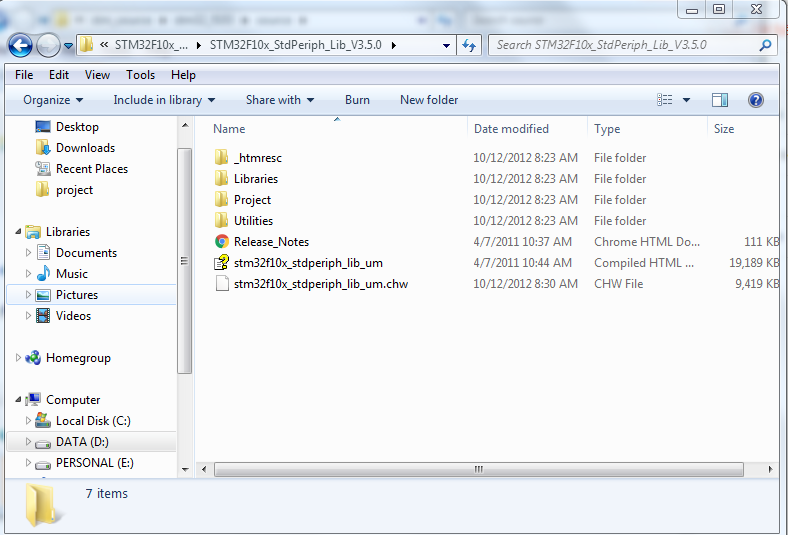Open Include in library dropdown
The width and height of the screenshot is (788, 535).
point(164,100)
